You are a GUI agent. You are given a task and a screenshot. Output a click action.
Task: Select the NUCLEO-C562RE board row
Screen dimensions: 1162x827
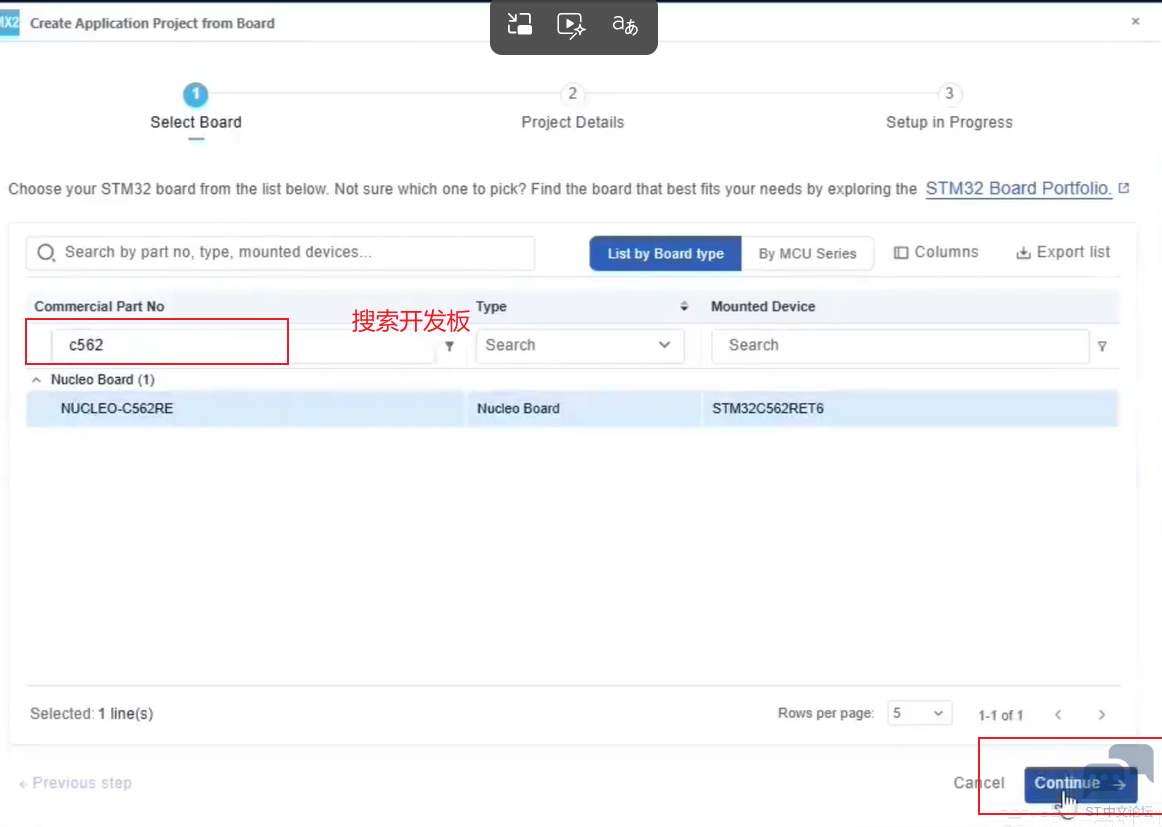[x=572, y=408]
